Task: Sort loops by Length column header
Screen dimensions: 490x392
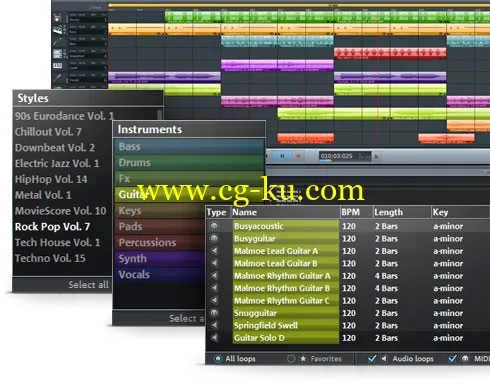Action: (402, 212)
